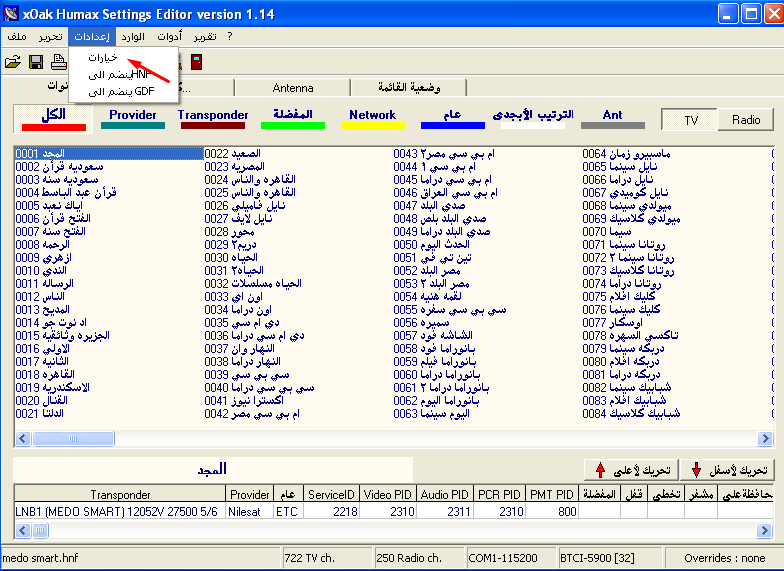Screen dimensions: 784x571
Task: Select channel 0084 شبابيك كلاسيك
Action: coord(631,414)
